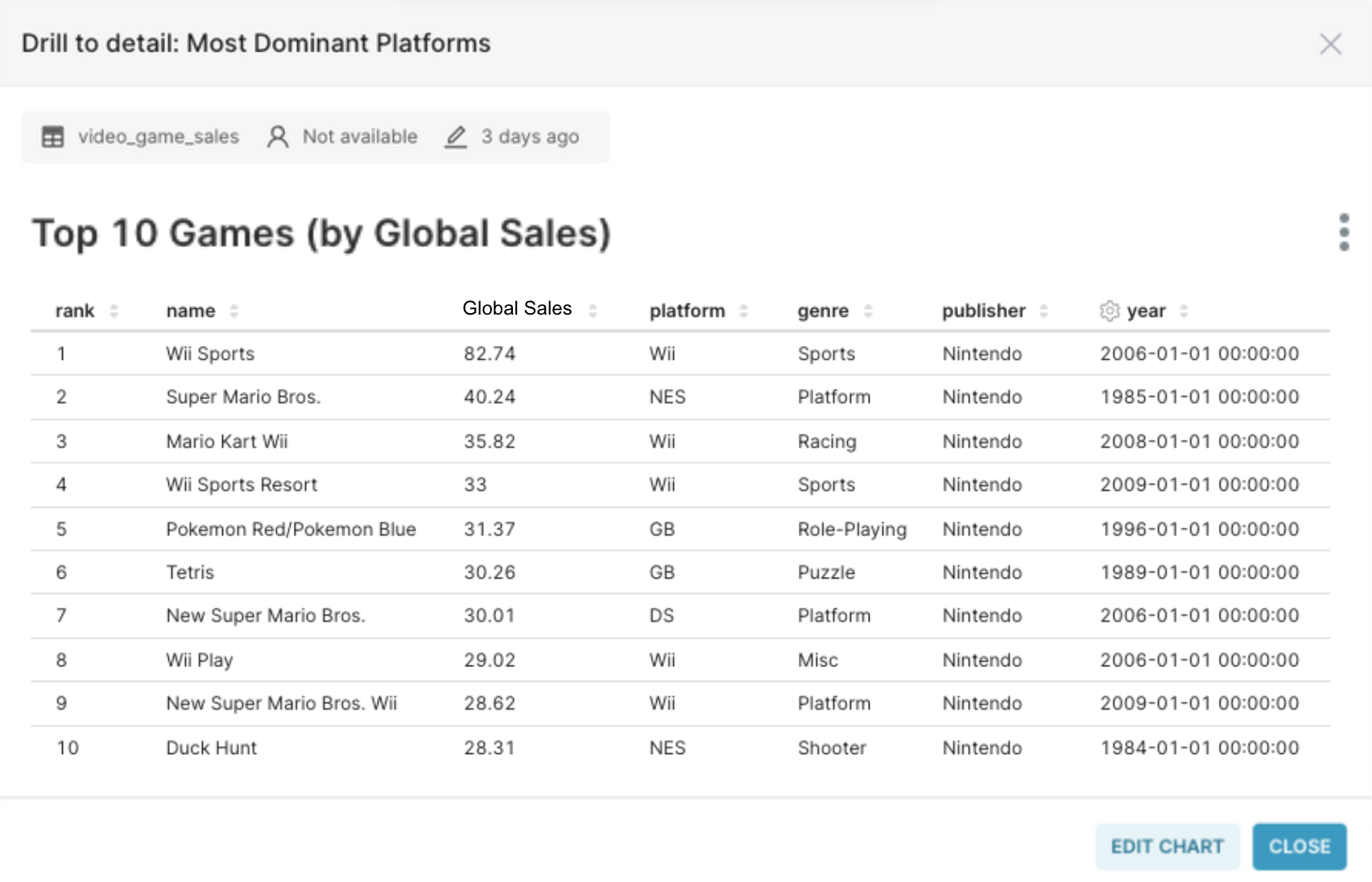The height and width of the screenshot is (882, 1372).
Task: Click the publisher column header
Action: pos(984,311)
